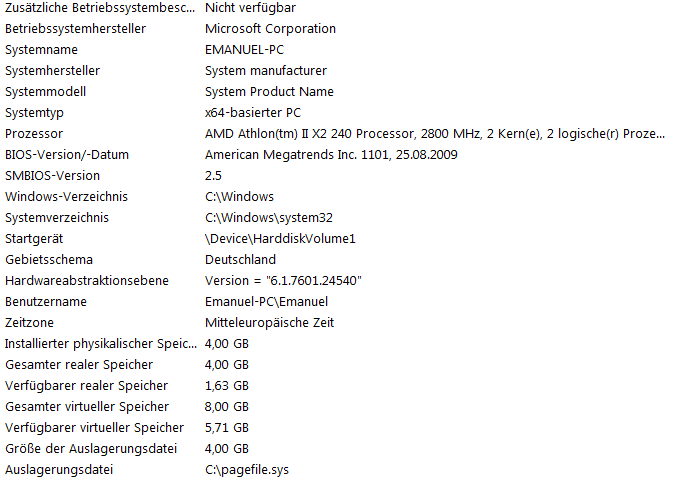Click the Betriebssystemhersteller row label
The width and height of the screenshot is (682, 485).
click(x=75, y=29)
